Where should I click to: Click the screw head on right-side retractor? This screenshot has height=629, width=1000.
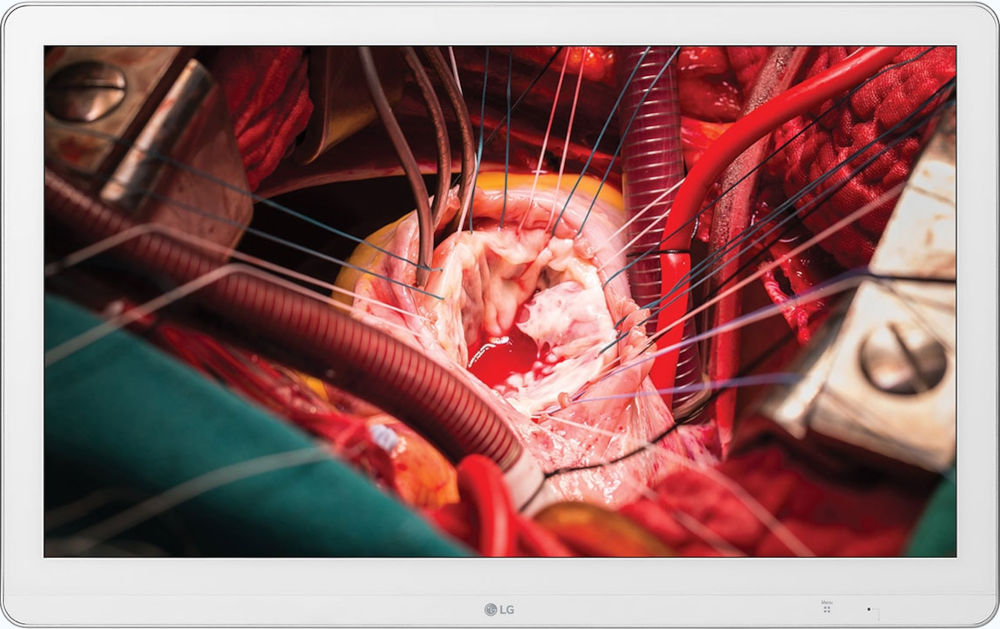click(903, 357)
